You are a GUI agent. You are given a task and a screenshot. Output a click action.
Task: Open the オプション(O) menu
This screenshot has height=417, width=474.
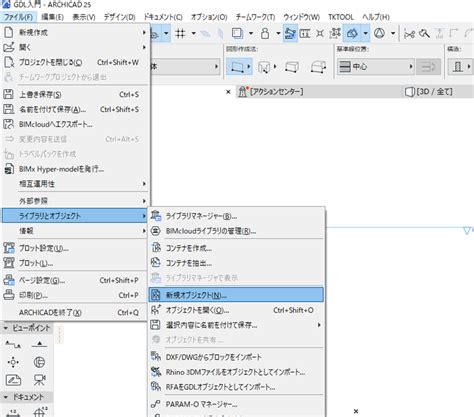coord(209,17)
